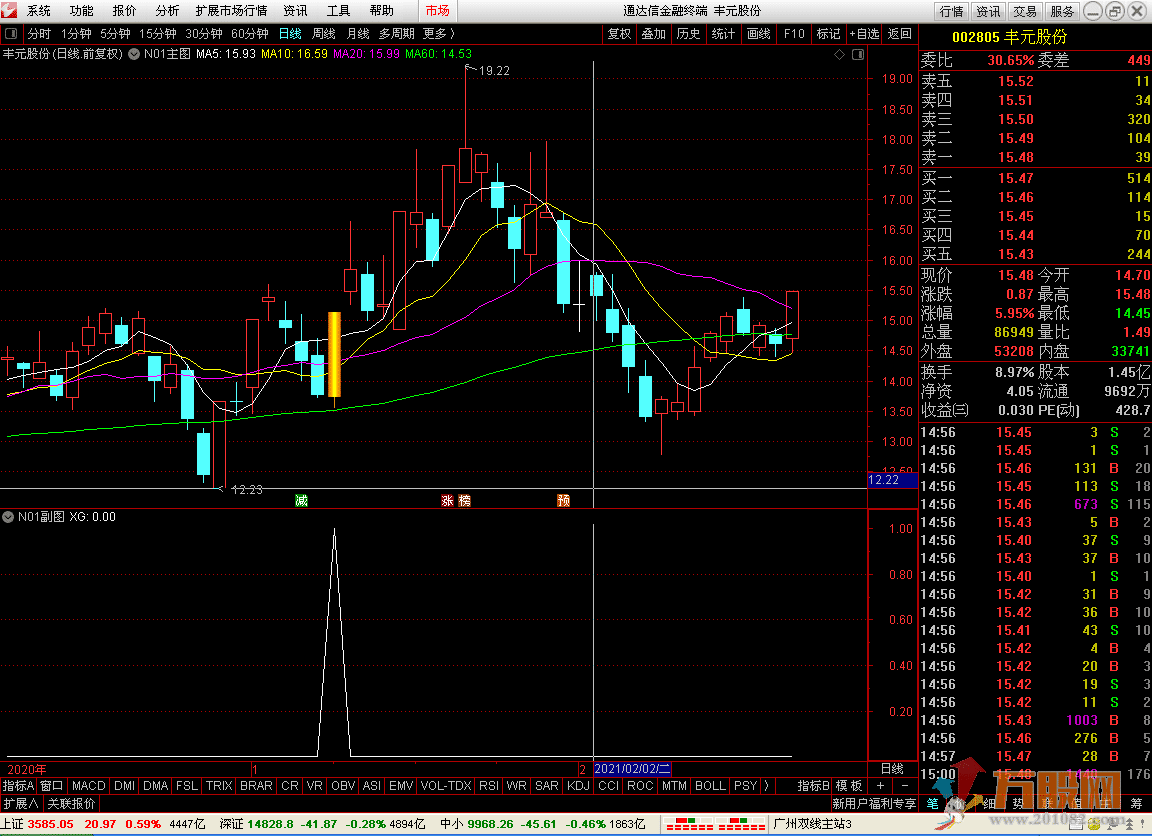Click the diamond icon above the chart
Screen dimensions: 1152x836
point(840,54)
